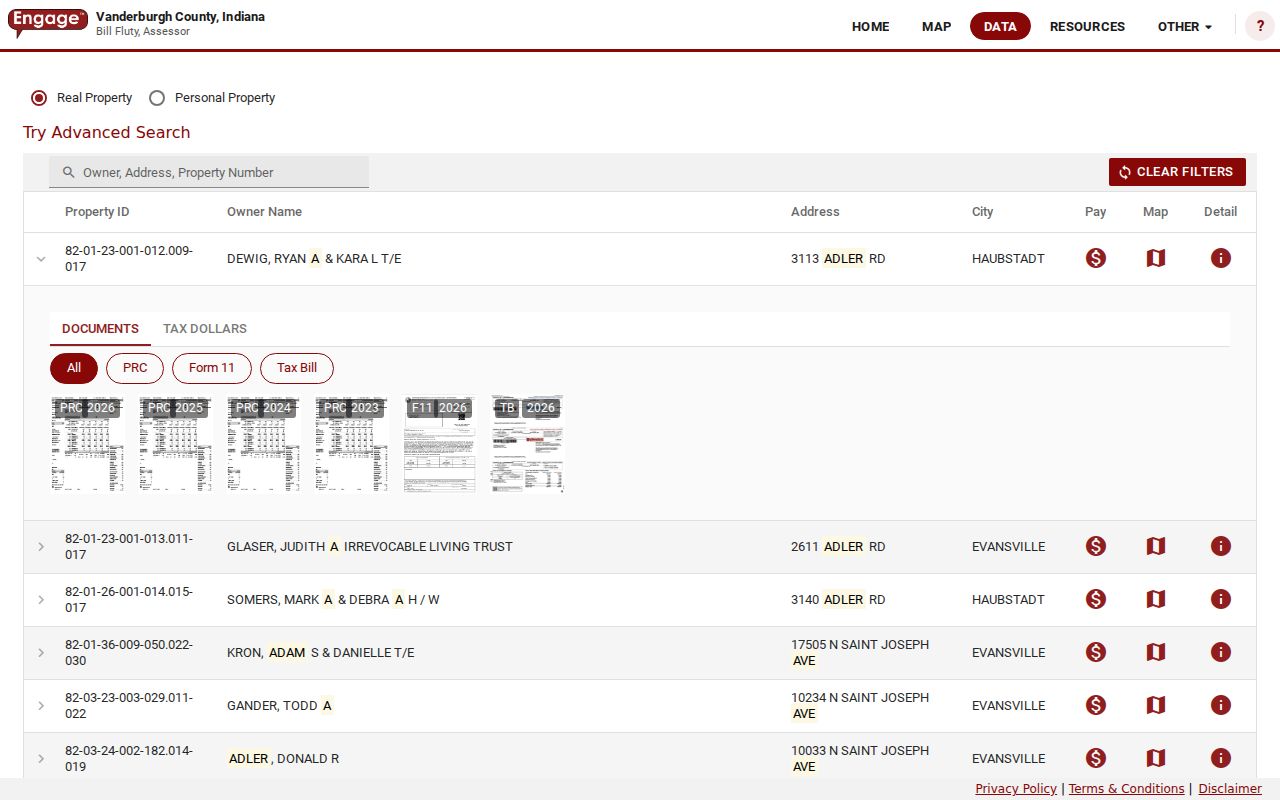Viewport: 1280px width, 800px height.
Task: View detail for Gander, Todd property
Action: (1220, 705)
